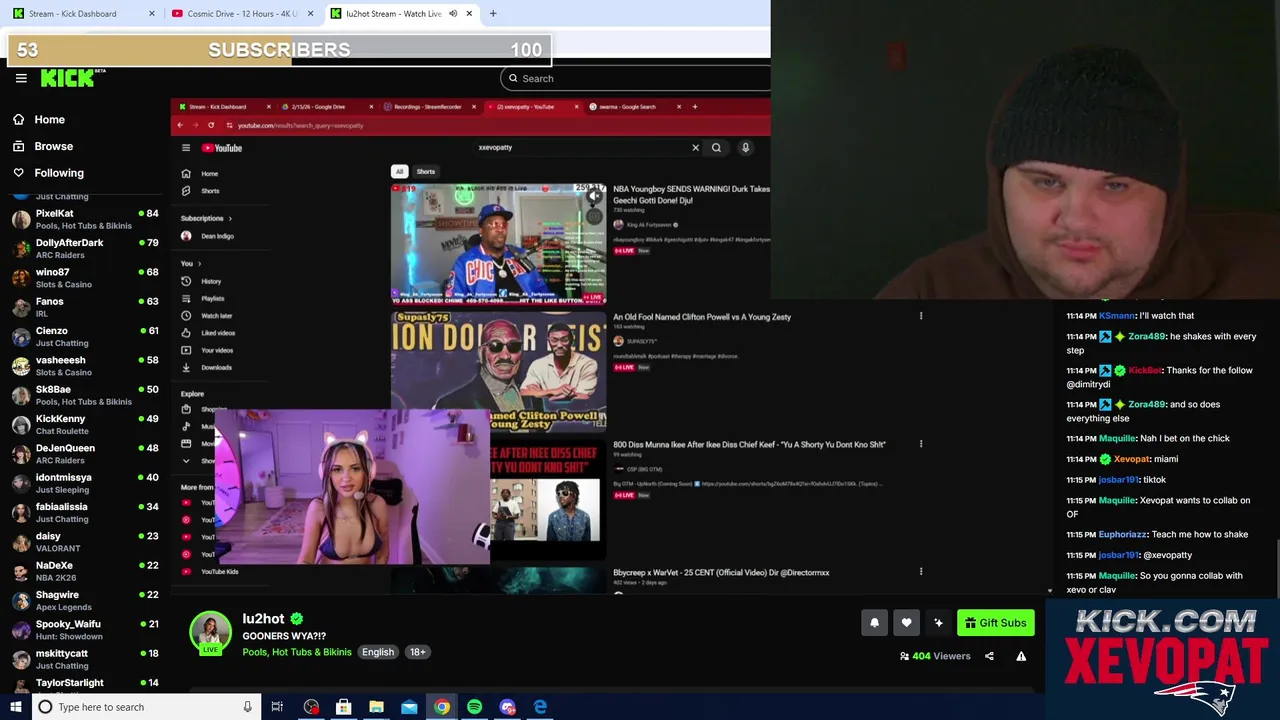The height and width of the screenshot is (720, 1280).
Task: Open Mail app from taskbar
Action: pyautogui.click(x=409, y=707)
